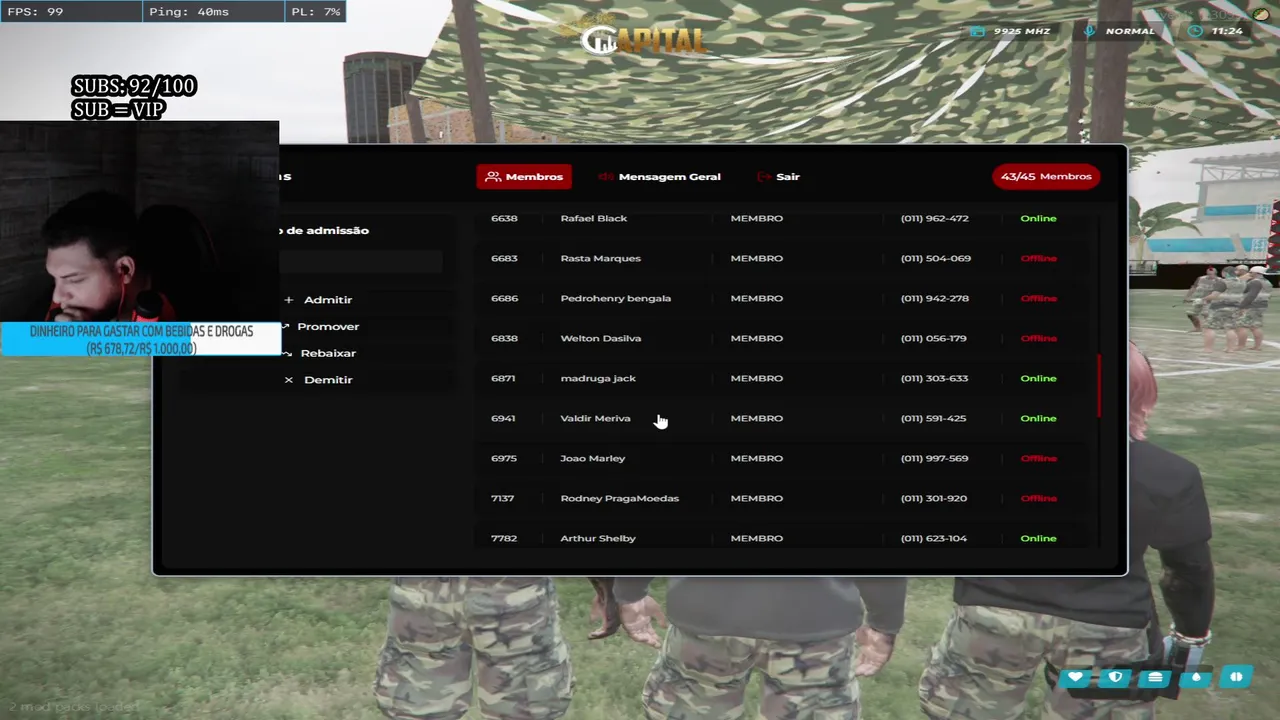Click phone number (011) 623-104

coord(933,538)
